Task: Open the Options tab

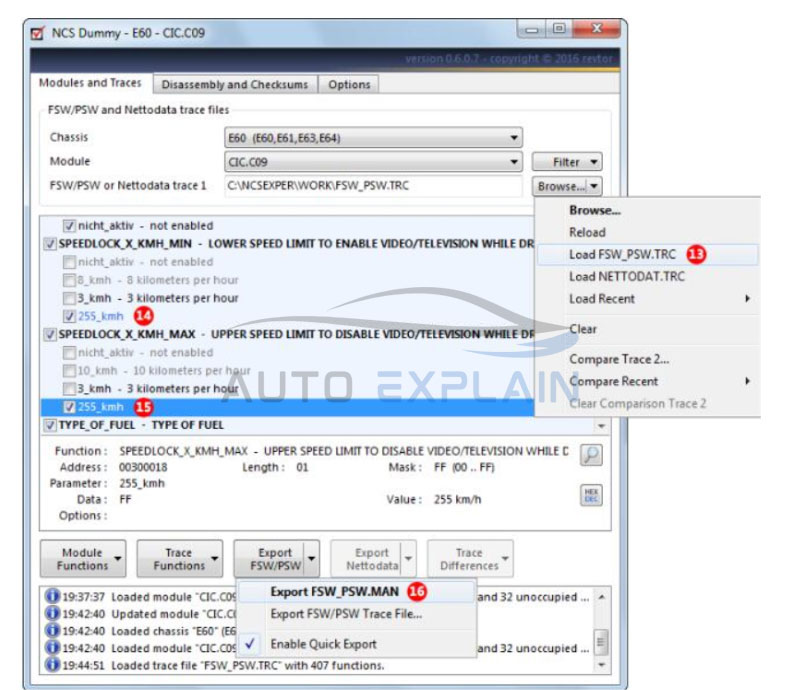Action: pyautogui.click(x=349, y=85)
